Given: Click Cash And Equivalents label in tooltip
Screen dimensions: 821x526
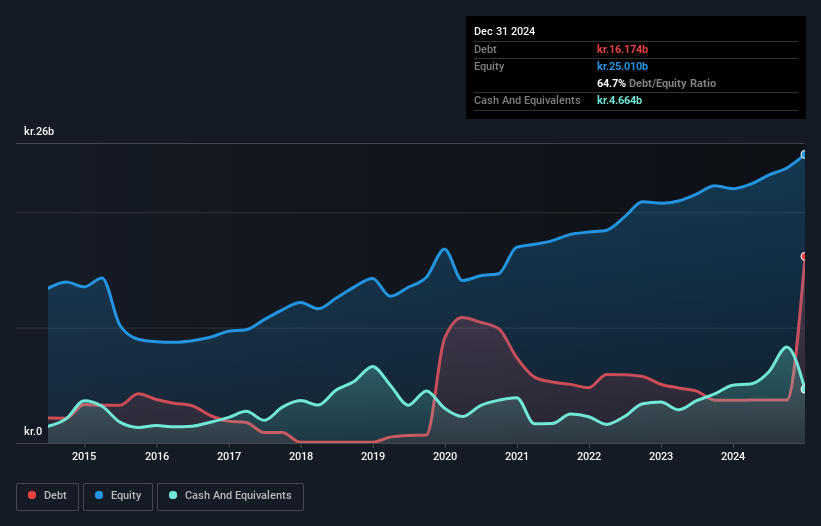Looking at the screenshot, I should [527, 100].
